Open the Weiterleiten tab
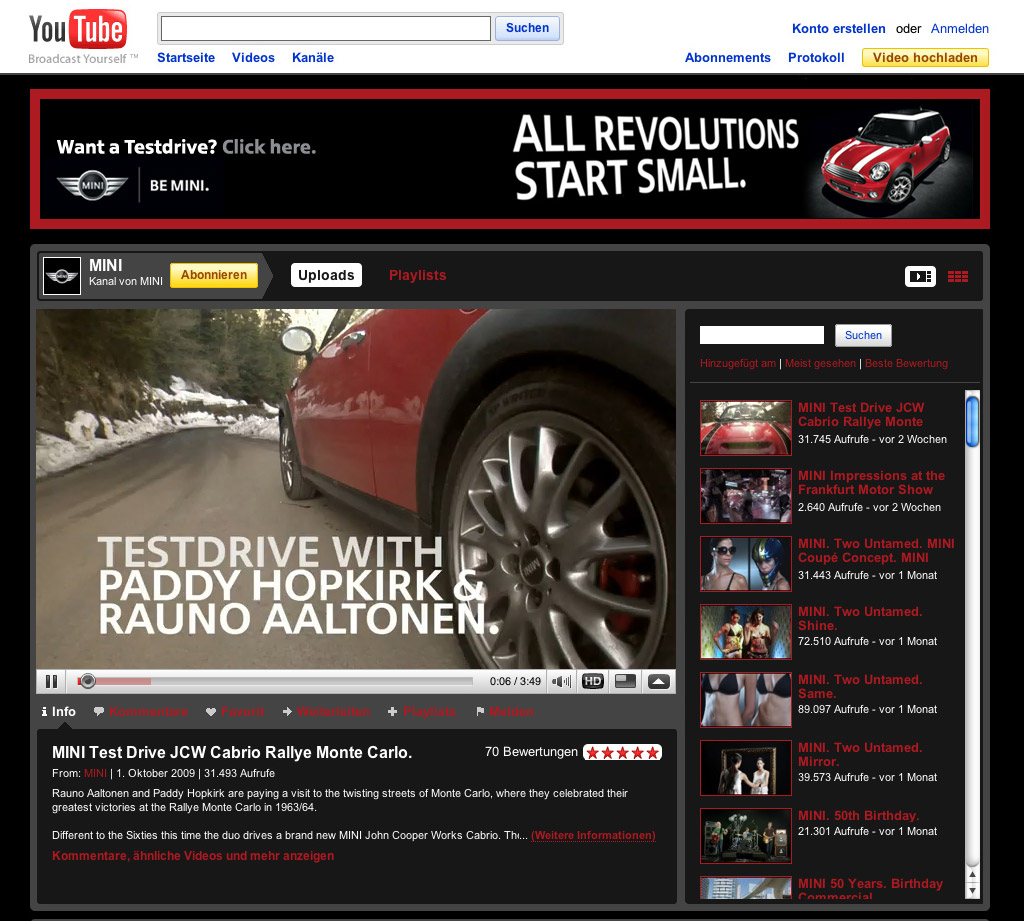Image resolution: width=1024 pixels, height=921 pixels. pos(326,711)
